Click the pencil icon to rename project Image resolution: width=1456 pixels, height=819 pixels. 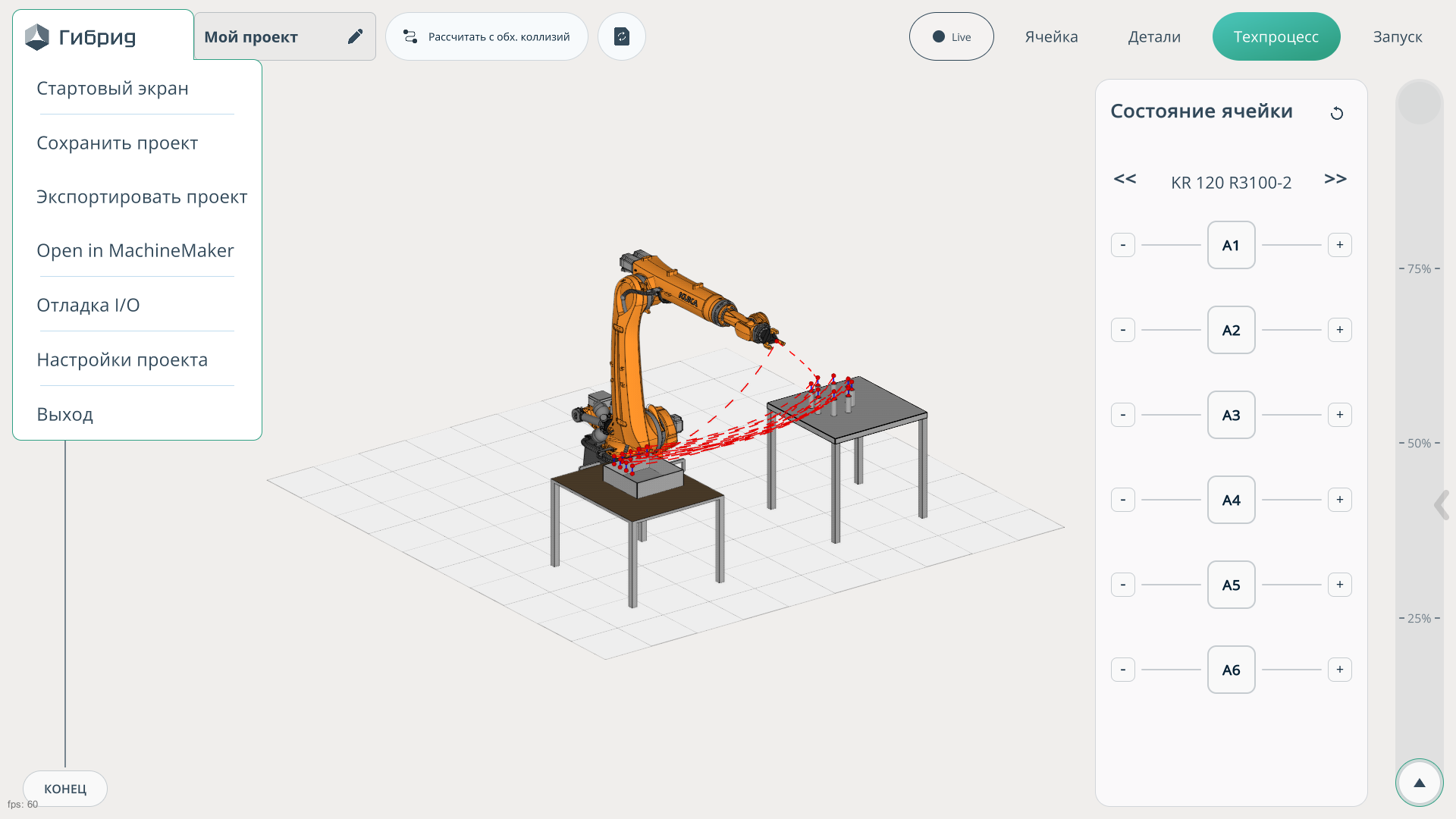coord(355,36)
